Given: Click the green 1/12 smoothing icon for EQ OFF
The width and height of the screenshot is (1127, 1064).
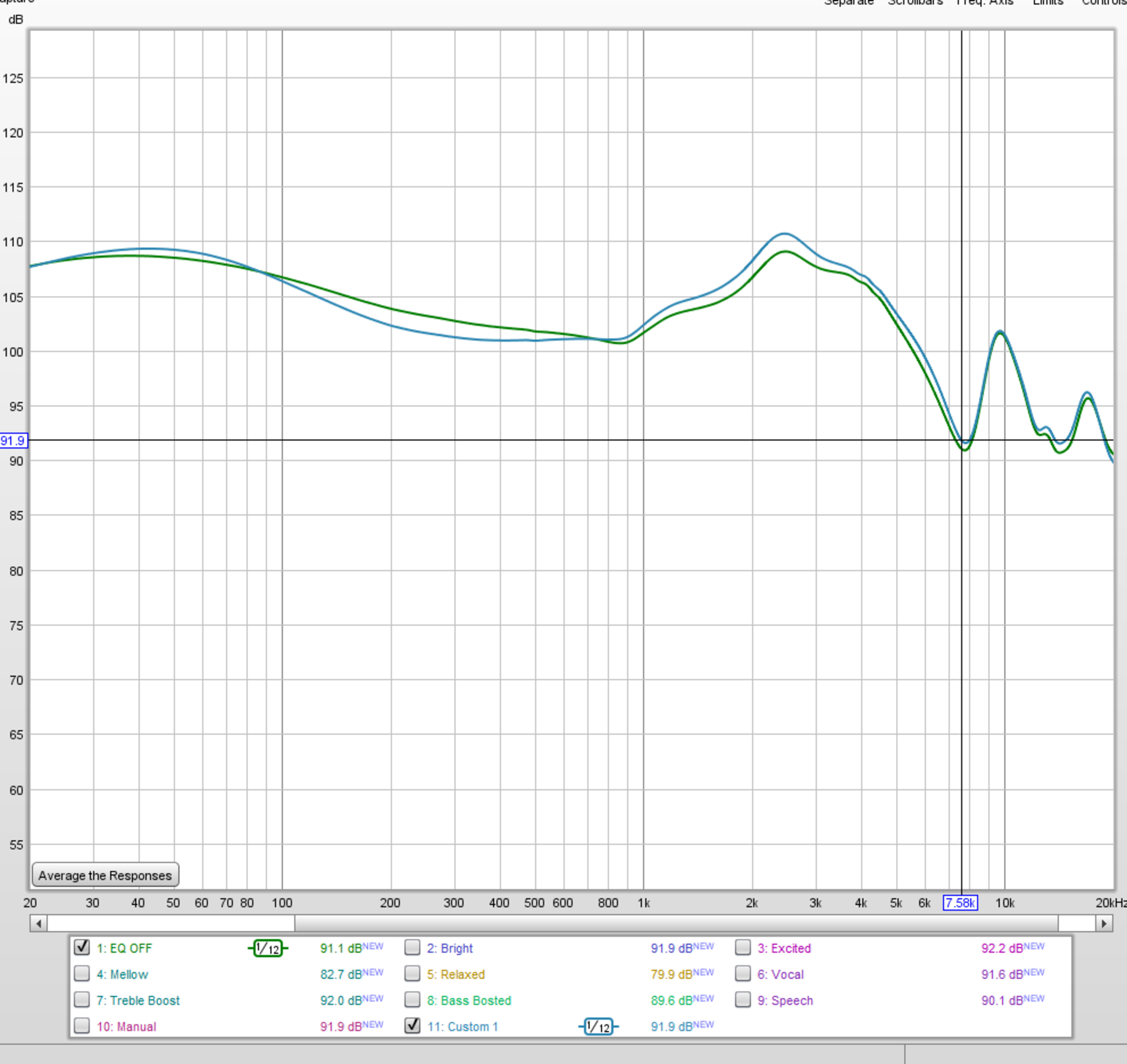Looking at the screenshot, I should click(x=268, y=948).
